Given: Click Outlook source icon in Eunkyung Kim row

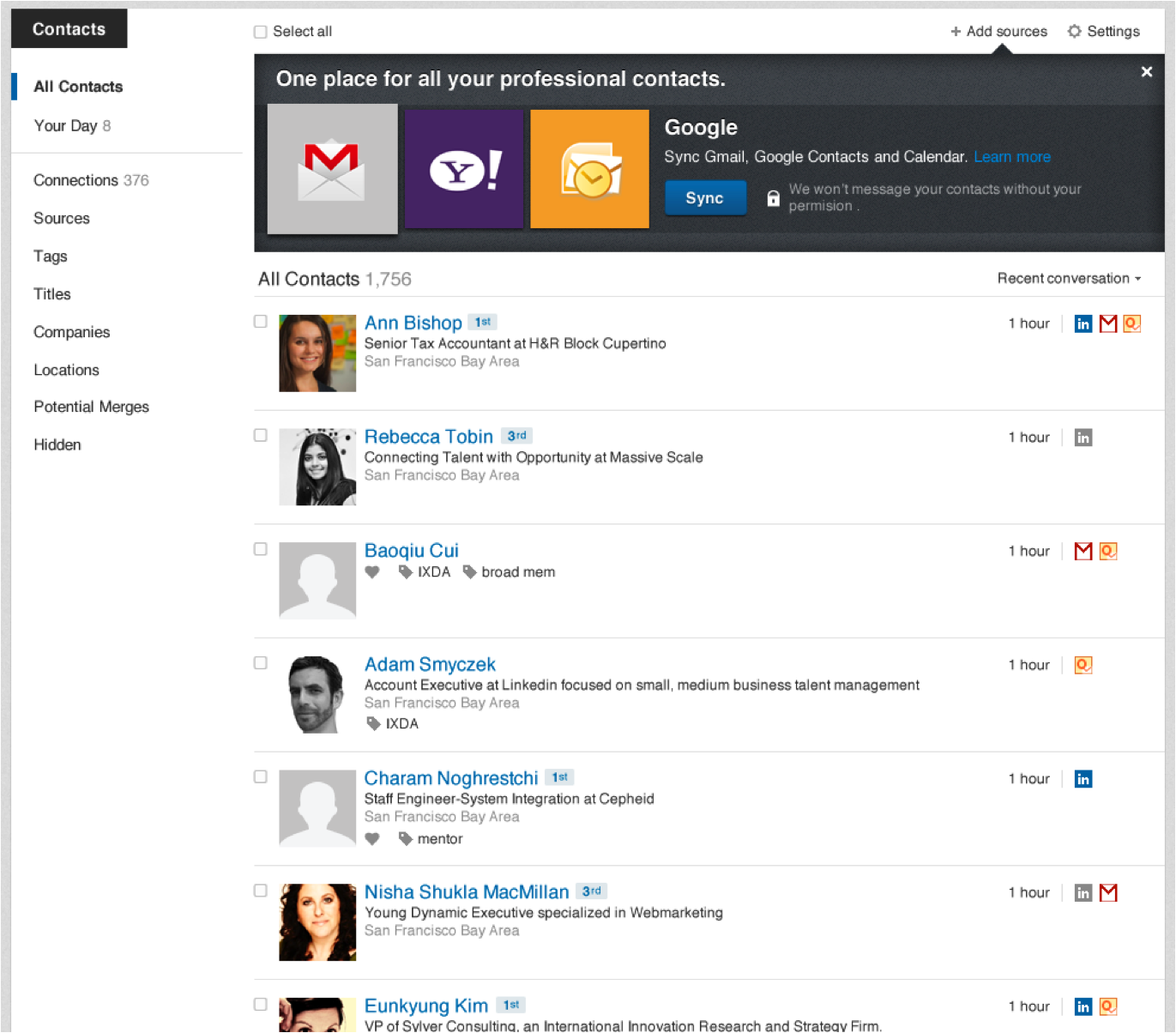Looking at the screenshot, I should pyautogui.click(x=1108, y=1006).
